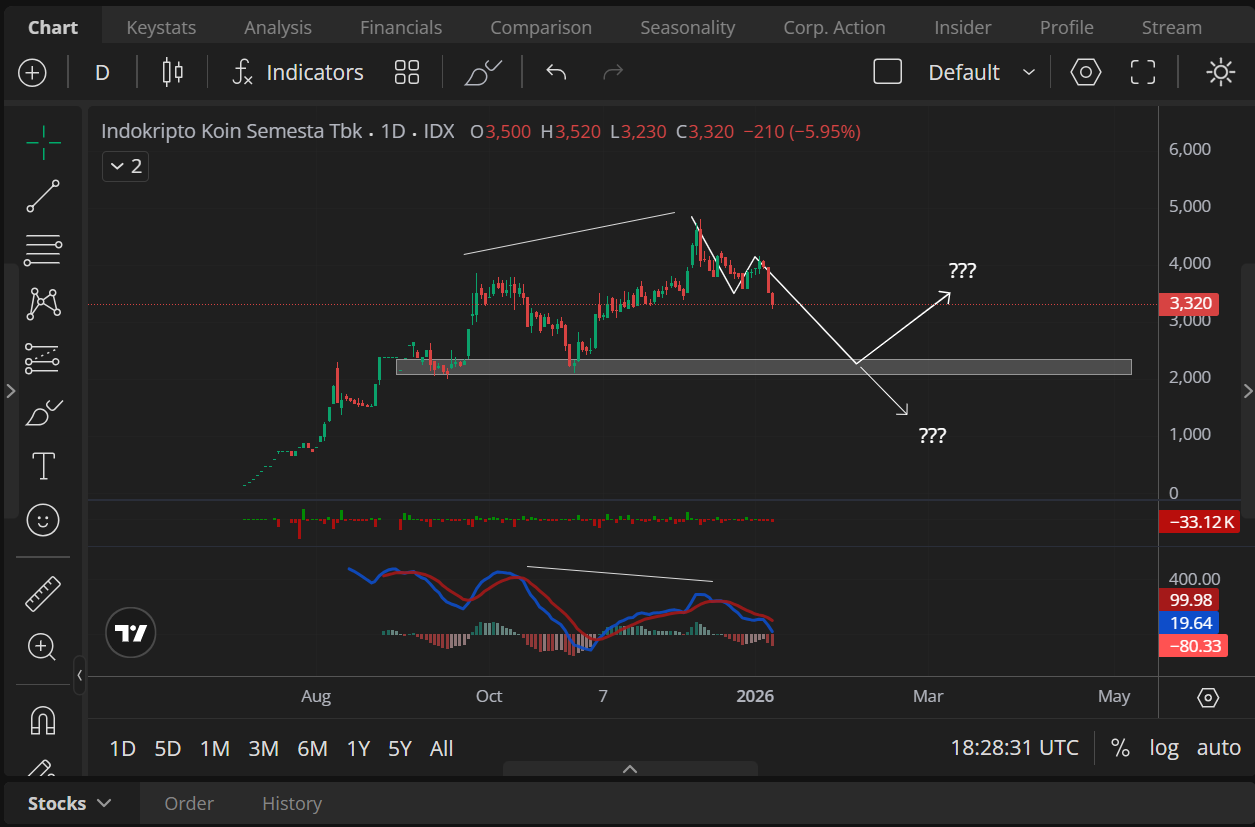
Task: Set the range to 1Y
Action: click(x=358, y=748)
